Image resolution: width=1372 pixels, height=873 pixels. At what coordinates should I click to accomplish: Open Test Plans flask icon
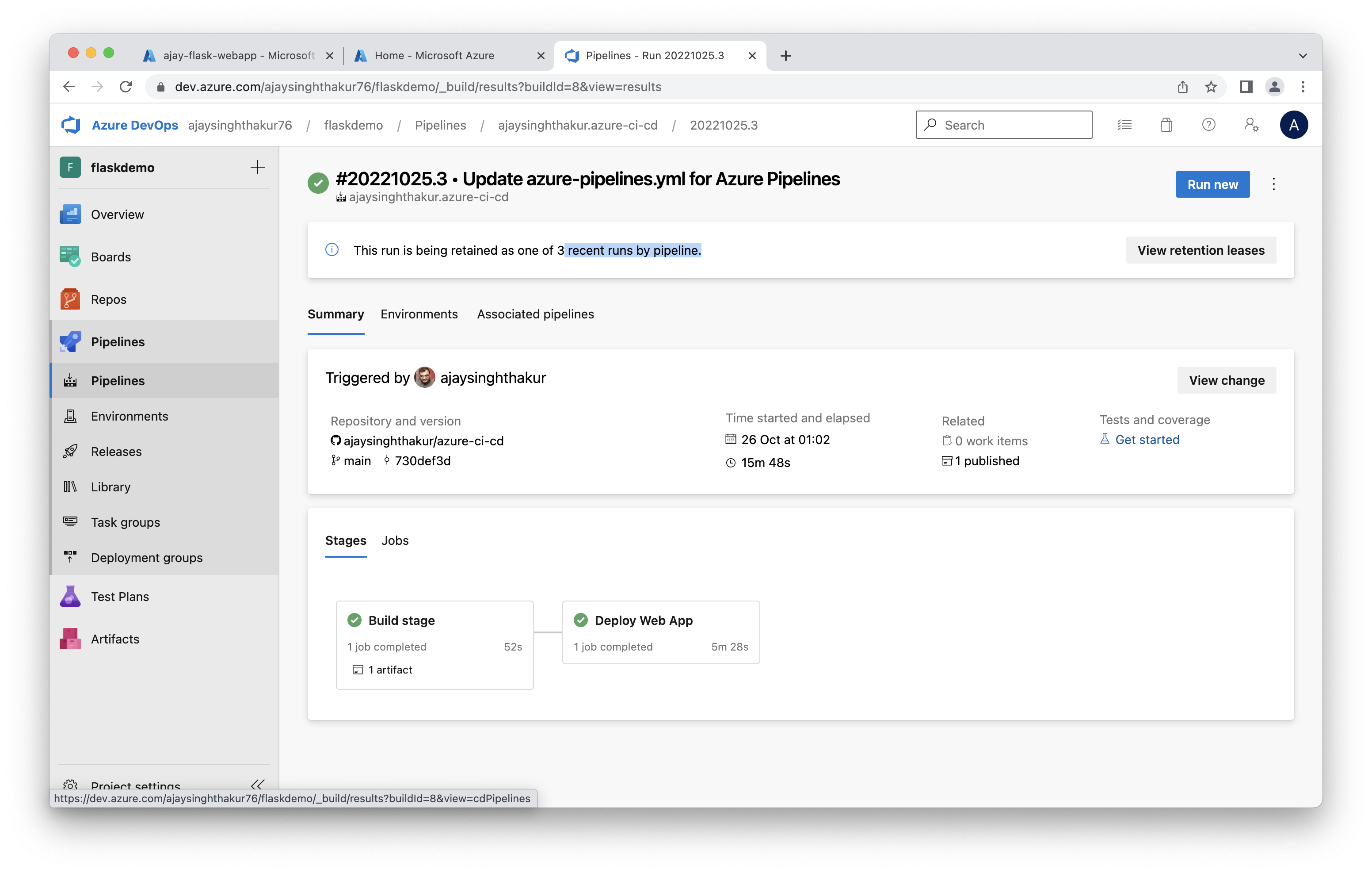coord(70,597)
